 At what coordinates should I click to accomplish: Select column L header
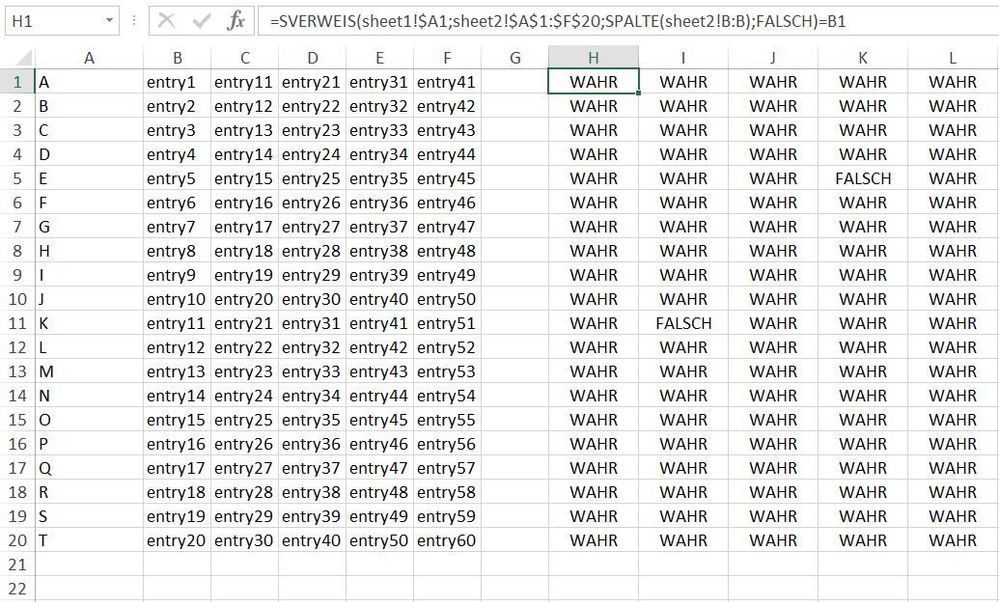952,57
